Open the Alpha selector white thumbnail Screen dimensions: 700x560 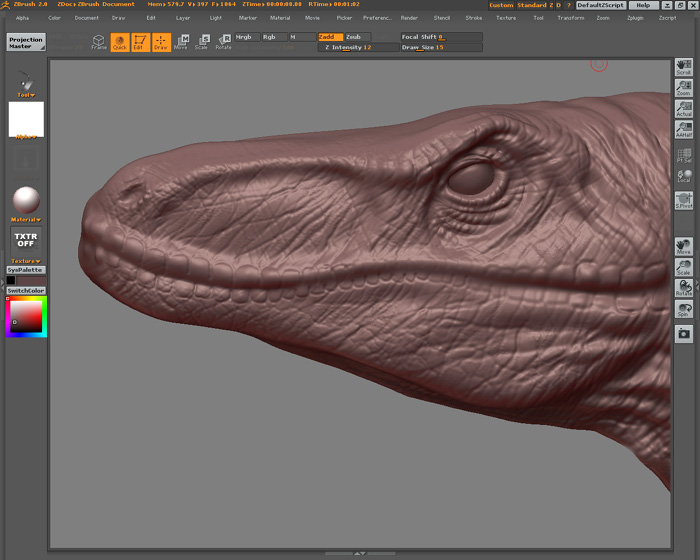pos(26,119)
